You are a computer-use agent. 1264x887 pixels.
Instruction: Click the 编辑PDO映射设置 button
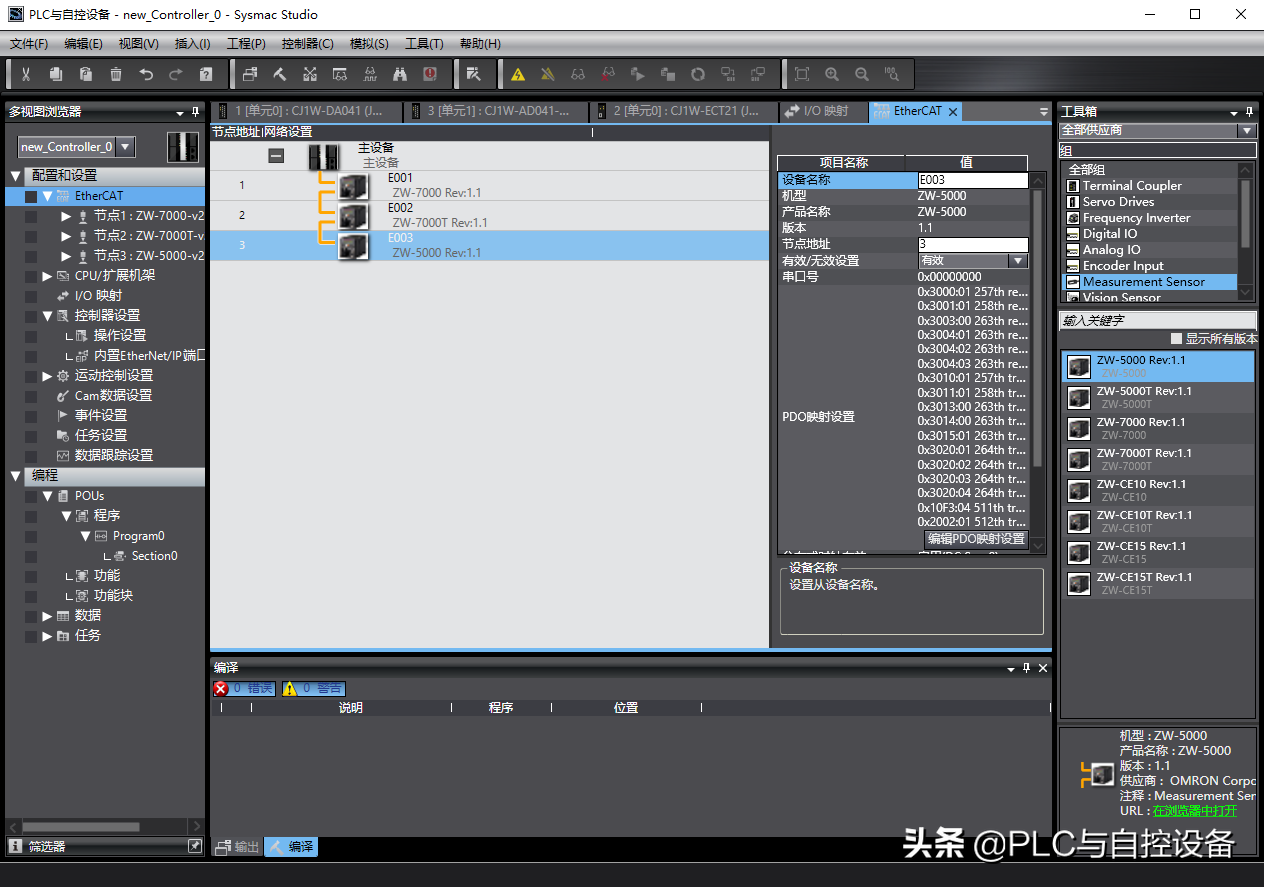tap(975, 539)
